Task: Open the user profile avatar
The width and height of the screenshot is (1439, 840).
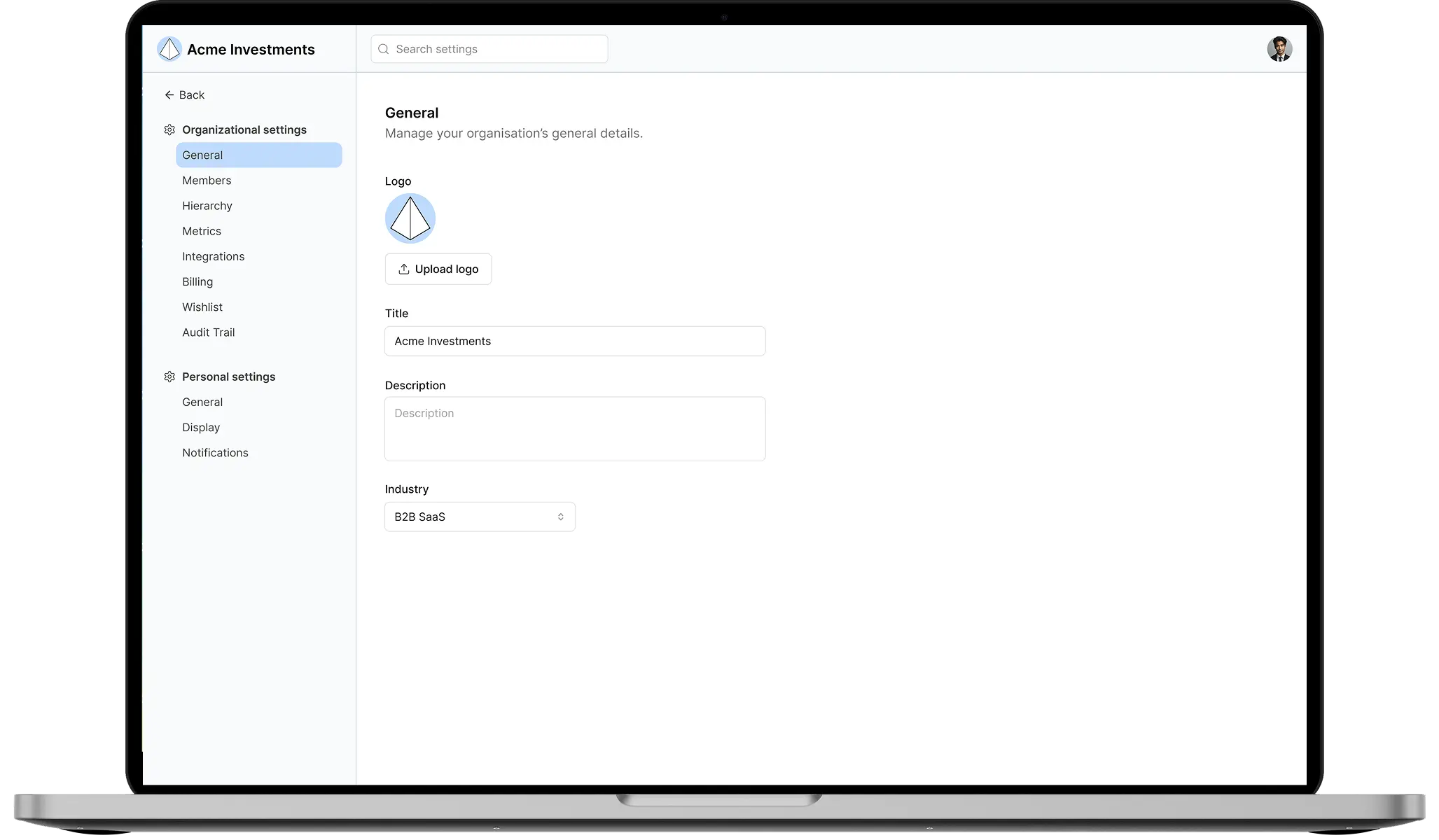Action: pyautogui.click(x=1279, y=49)
